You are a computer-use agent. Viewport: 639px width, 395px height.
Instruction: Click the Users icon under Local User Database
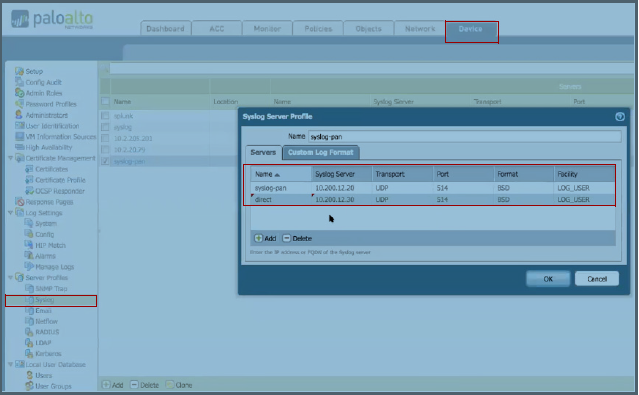click(29, 375)
